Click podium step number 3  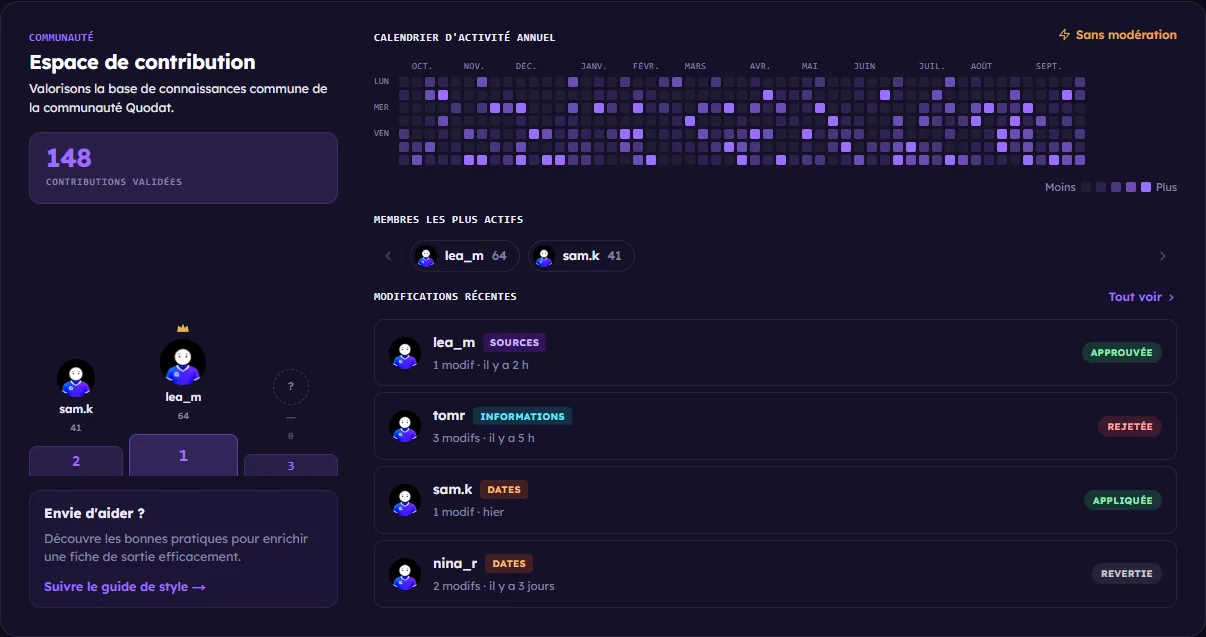tap(291, 466)
